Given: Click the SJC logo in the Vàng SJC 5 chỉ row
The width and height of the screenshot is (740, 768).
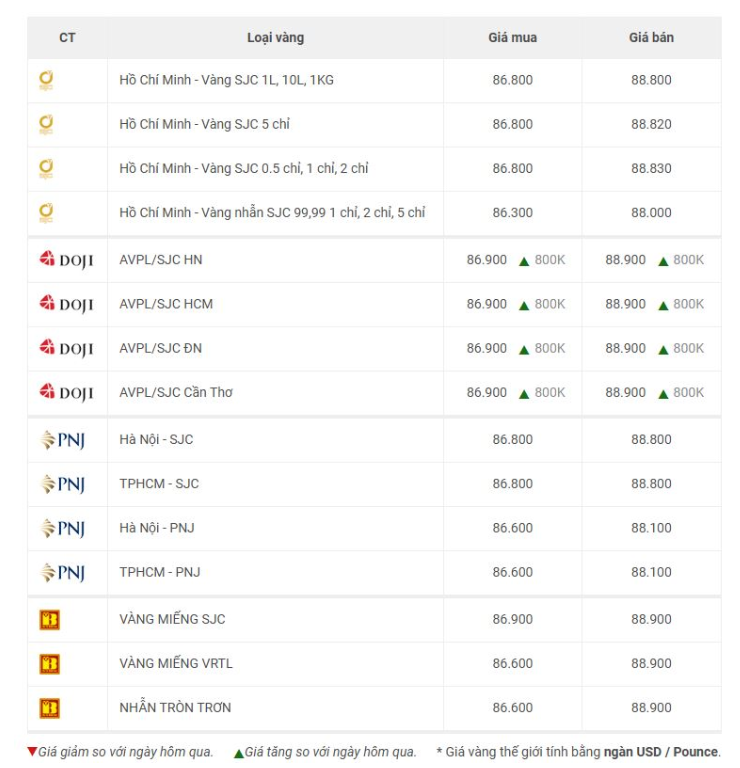Looking at the screenshot, I should [46, 124].
